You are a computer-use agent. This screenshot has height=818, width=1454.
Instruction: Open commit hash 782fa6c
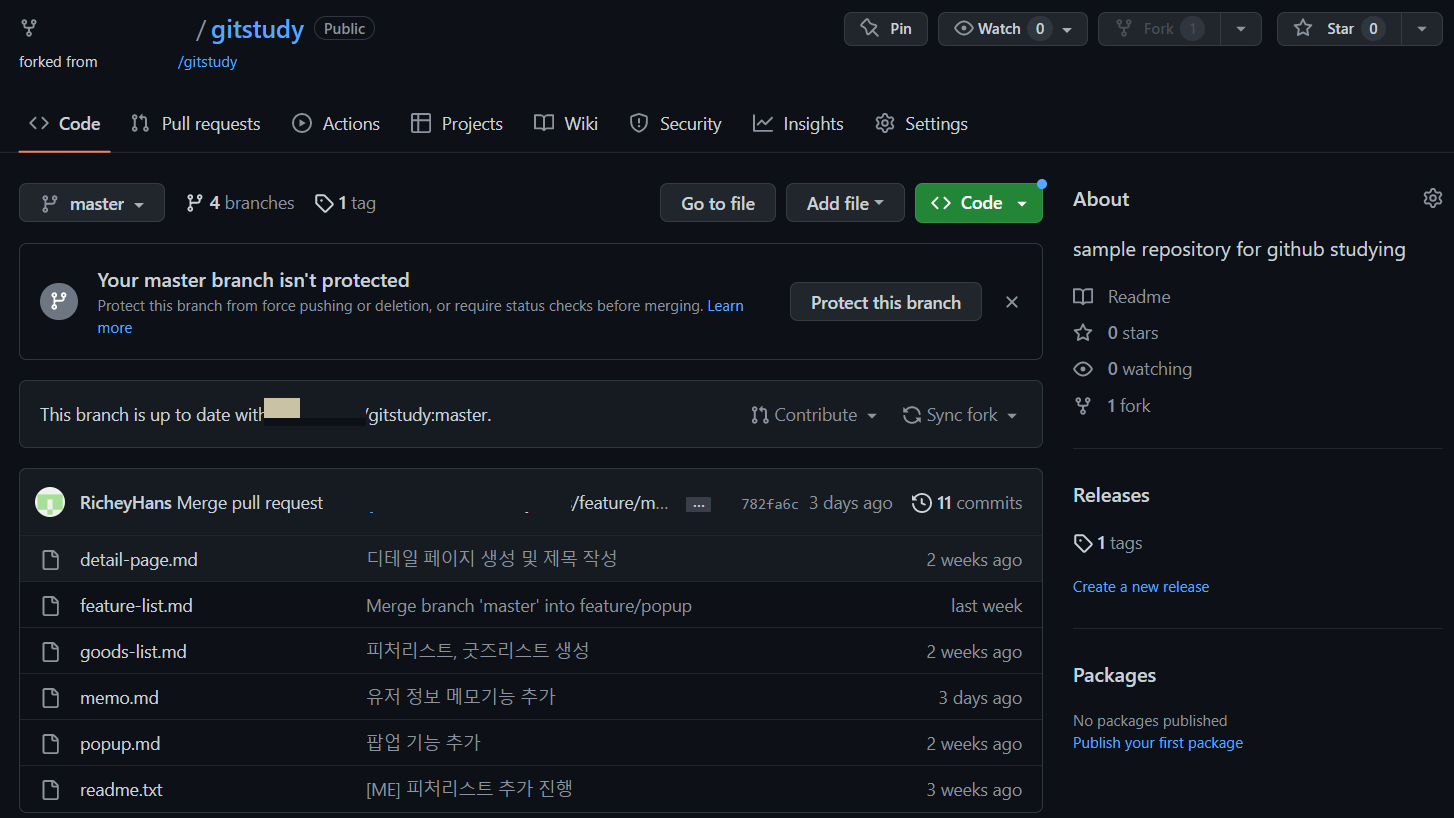770,504
